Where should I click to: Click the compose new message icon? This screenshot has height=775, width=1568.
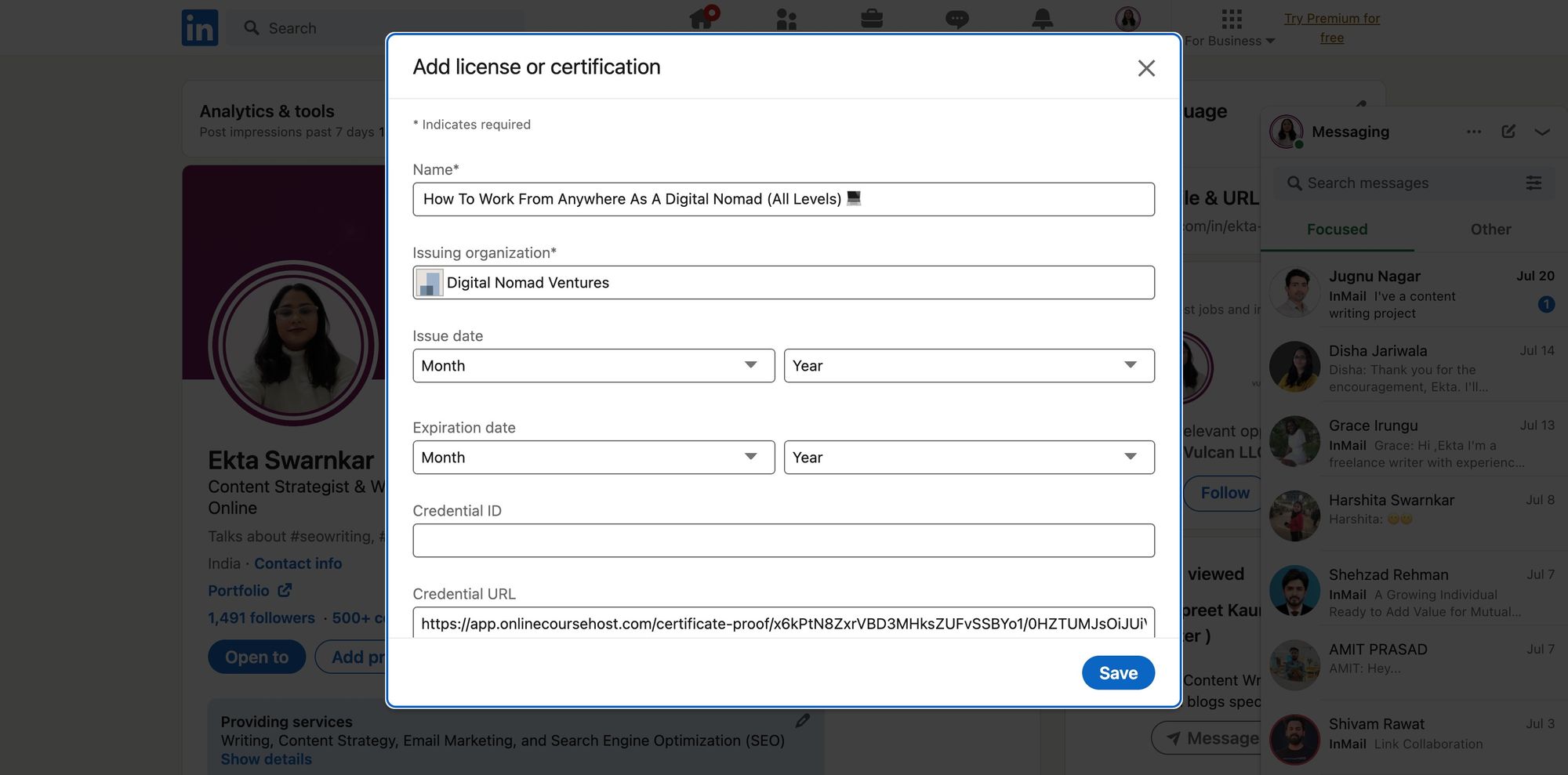pos(1508,132)
